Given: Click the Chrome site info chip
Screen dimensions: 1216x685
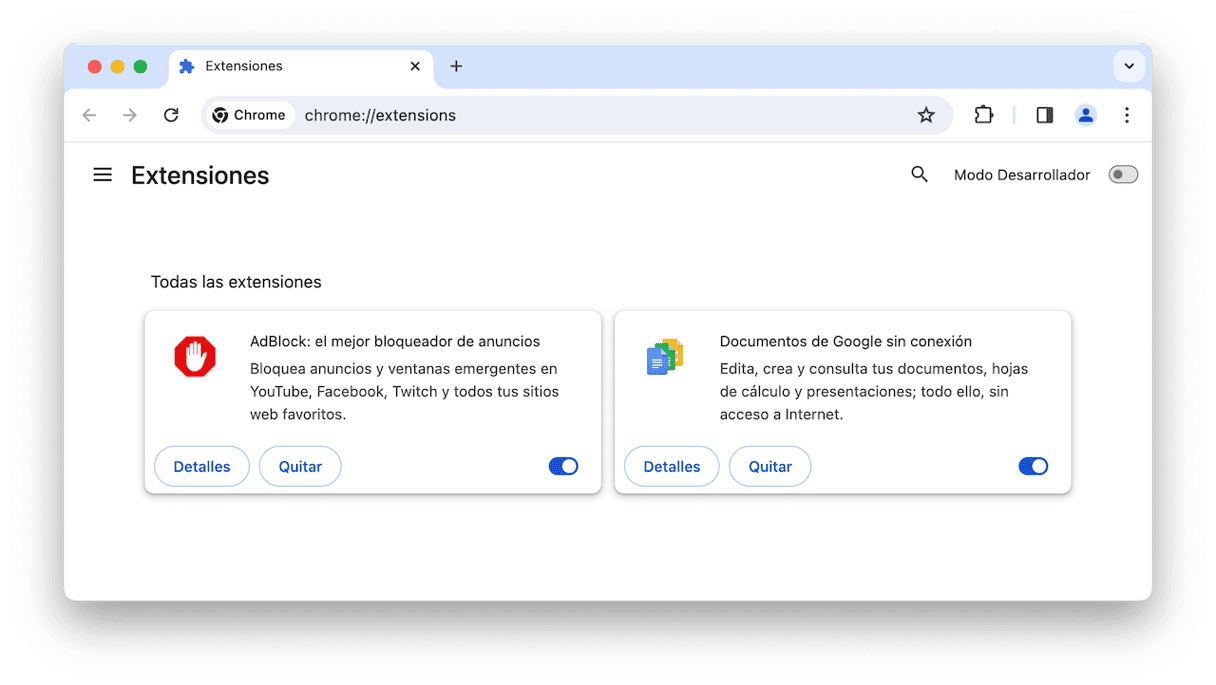Looking at the screenshot, I should click(250, 115).
